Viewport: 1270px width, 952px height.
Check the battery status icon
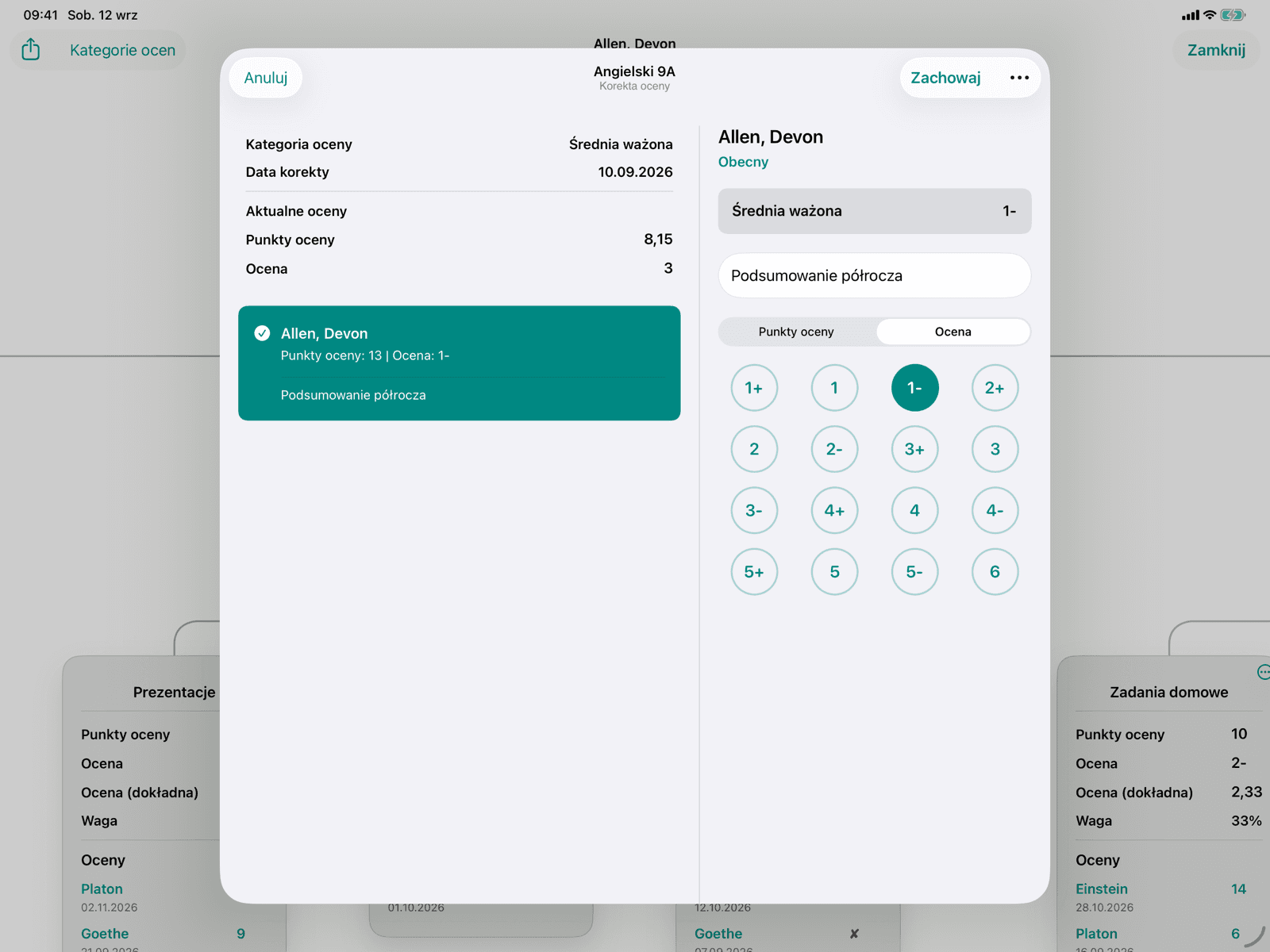pos(1233,15)
